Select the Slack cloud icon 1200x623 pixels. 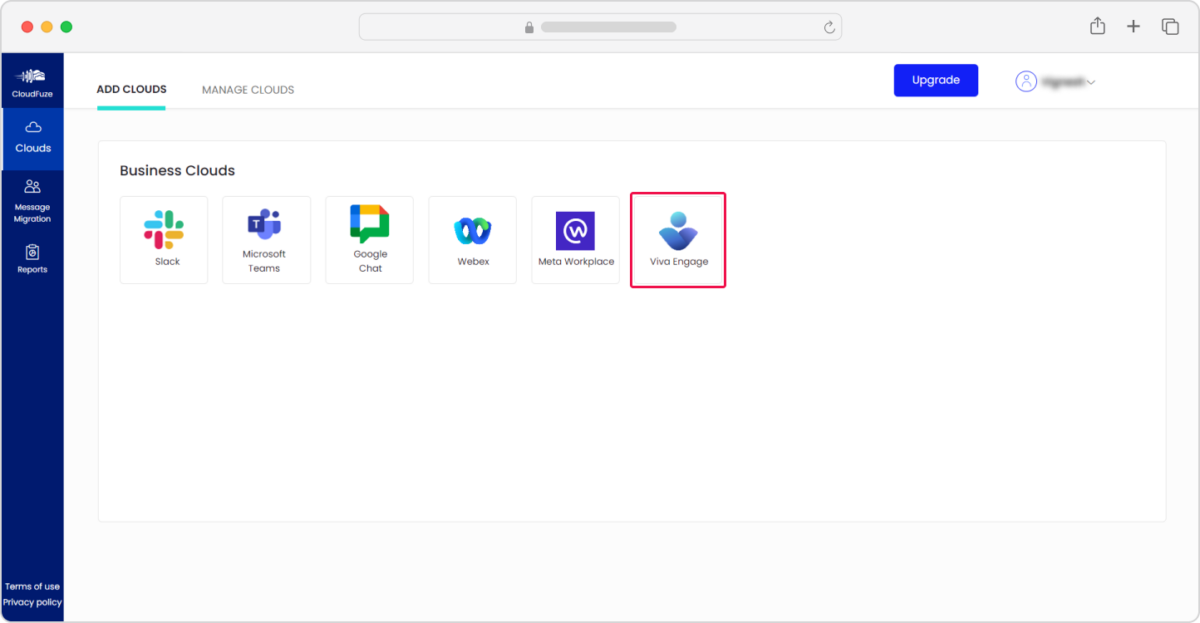coord(163,239)
